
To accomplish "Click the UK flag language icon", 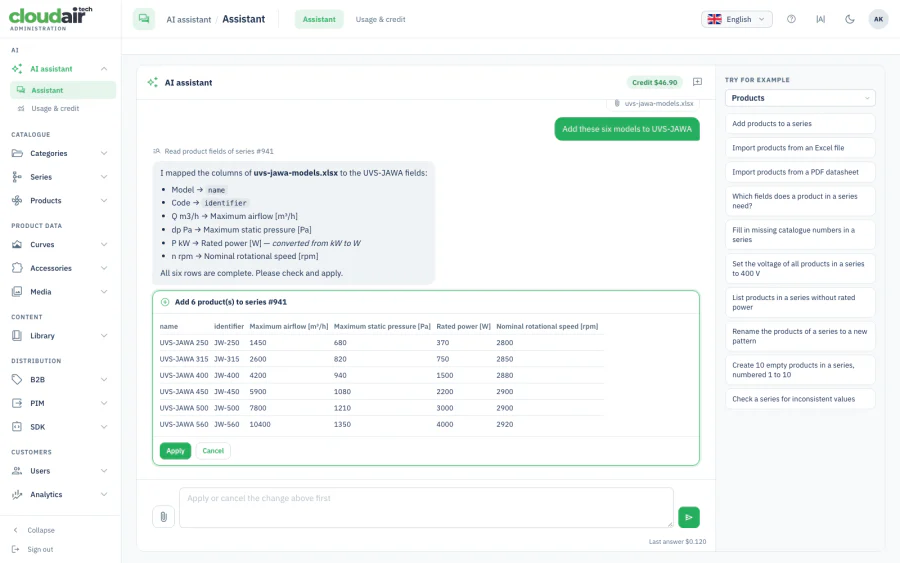I will (715, 19).
